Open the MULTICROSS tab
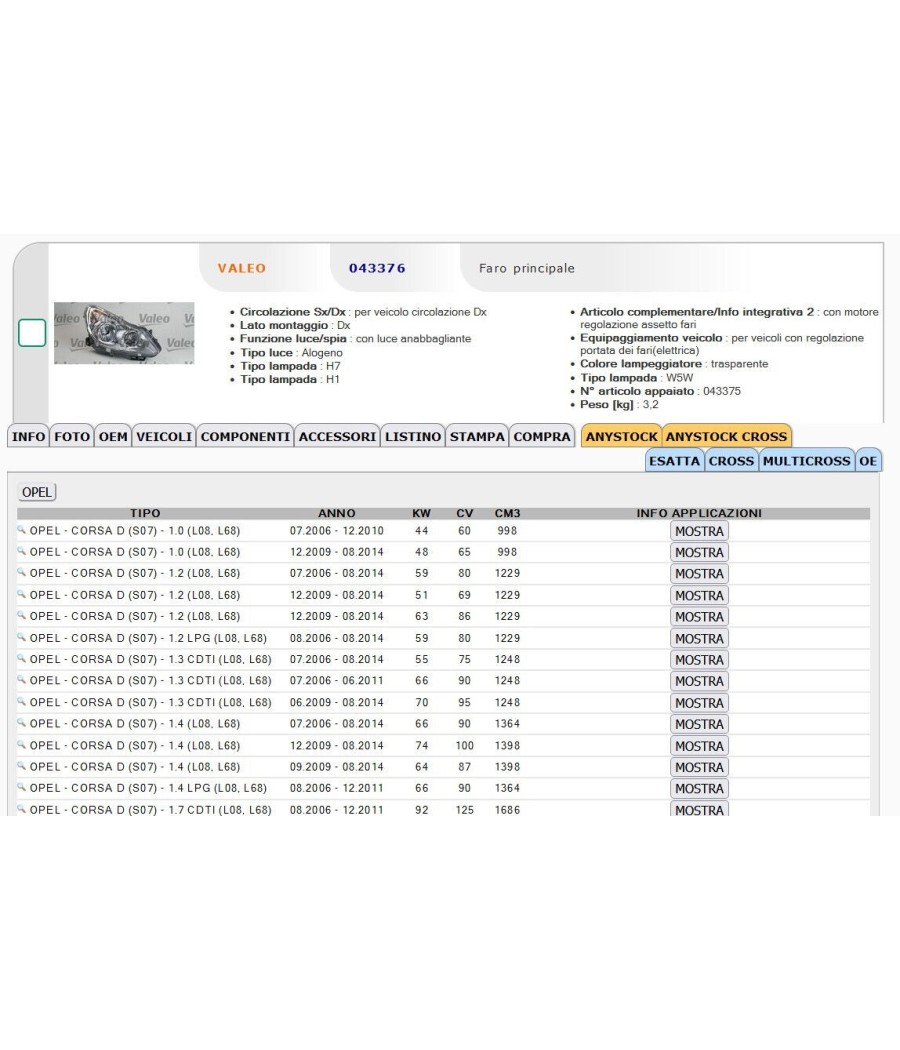 pyautogui.click(x=806, y=461)
